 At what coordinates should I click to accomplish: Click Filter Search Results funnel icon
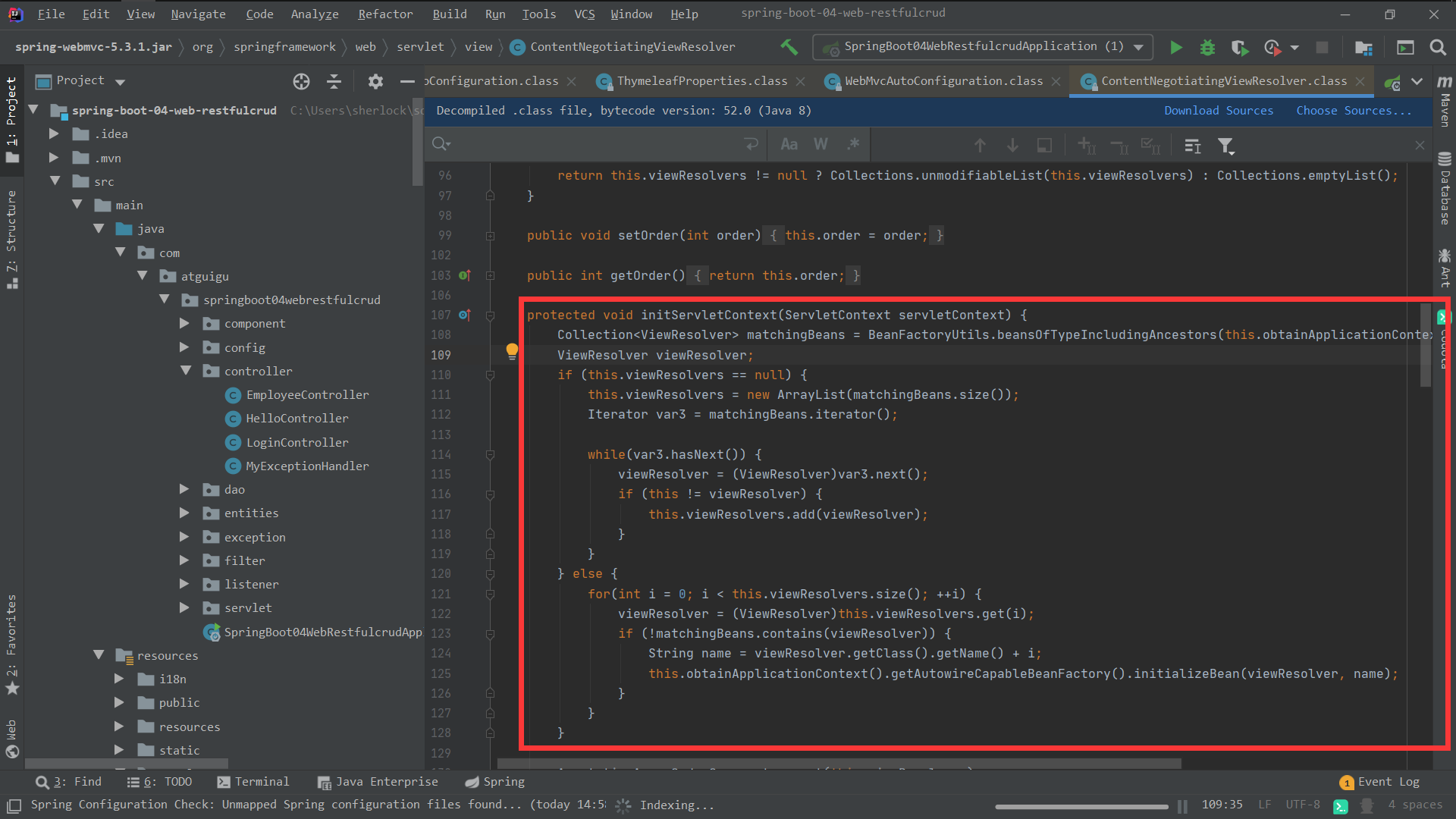tap(1225, 145)
